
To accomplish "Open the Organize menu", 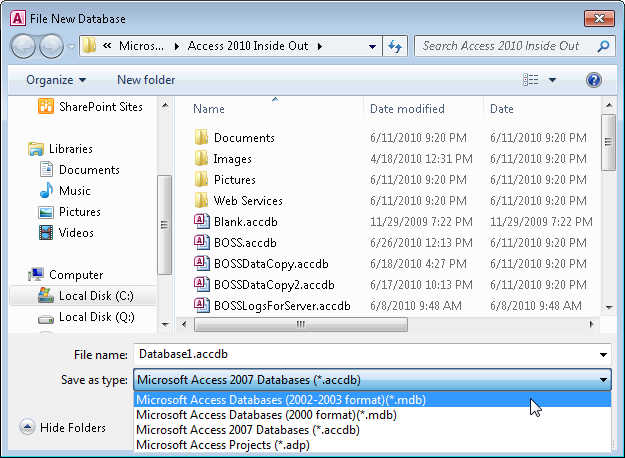I will point(56,80).
